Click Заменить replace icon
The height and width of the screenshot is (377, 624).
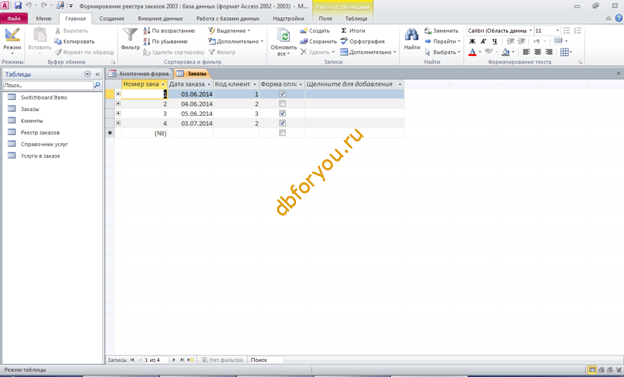point(428,31)
